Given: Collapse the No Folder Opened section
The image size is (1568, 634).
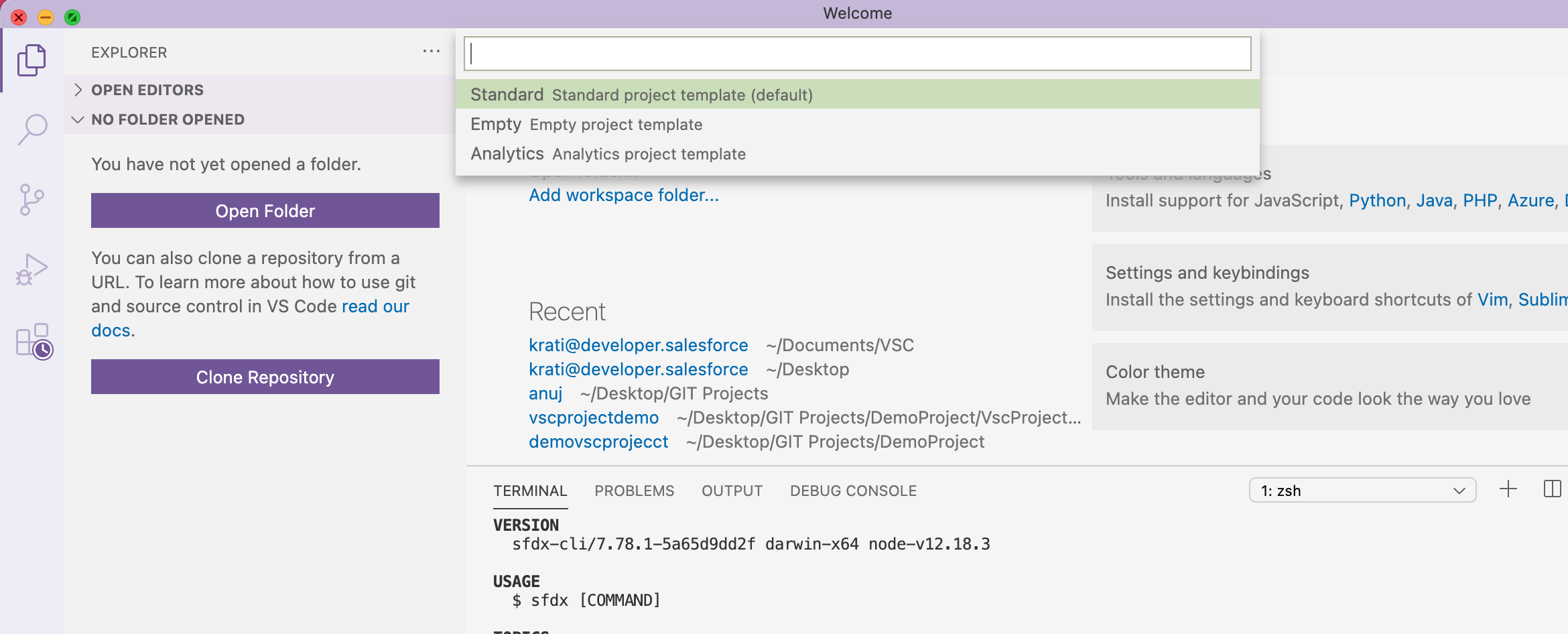Looking at the screenshot, I should (168, 119).
